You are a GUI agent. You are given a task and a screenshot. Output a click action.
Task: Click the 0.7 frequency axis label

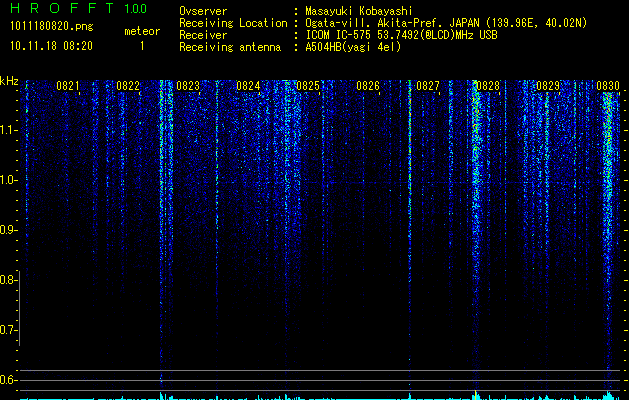pos(7,330)
